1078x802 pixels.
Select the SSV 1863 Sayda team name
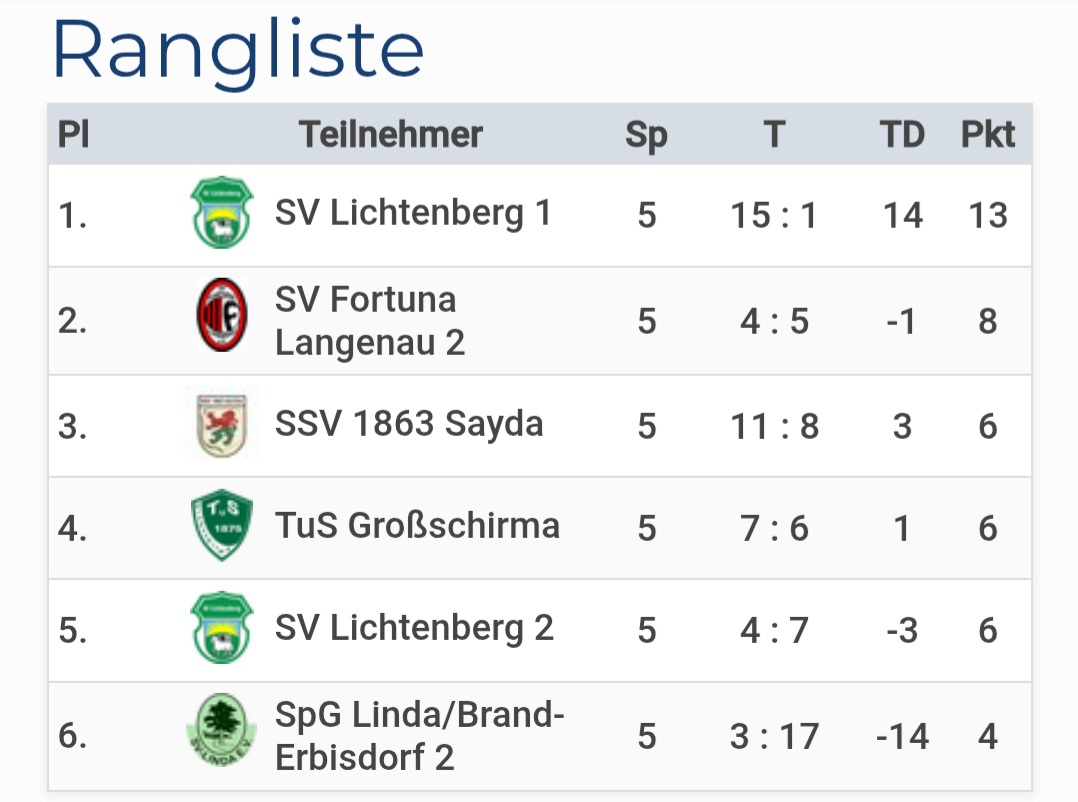tap(409, 424)
